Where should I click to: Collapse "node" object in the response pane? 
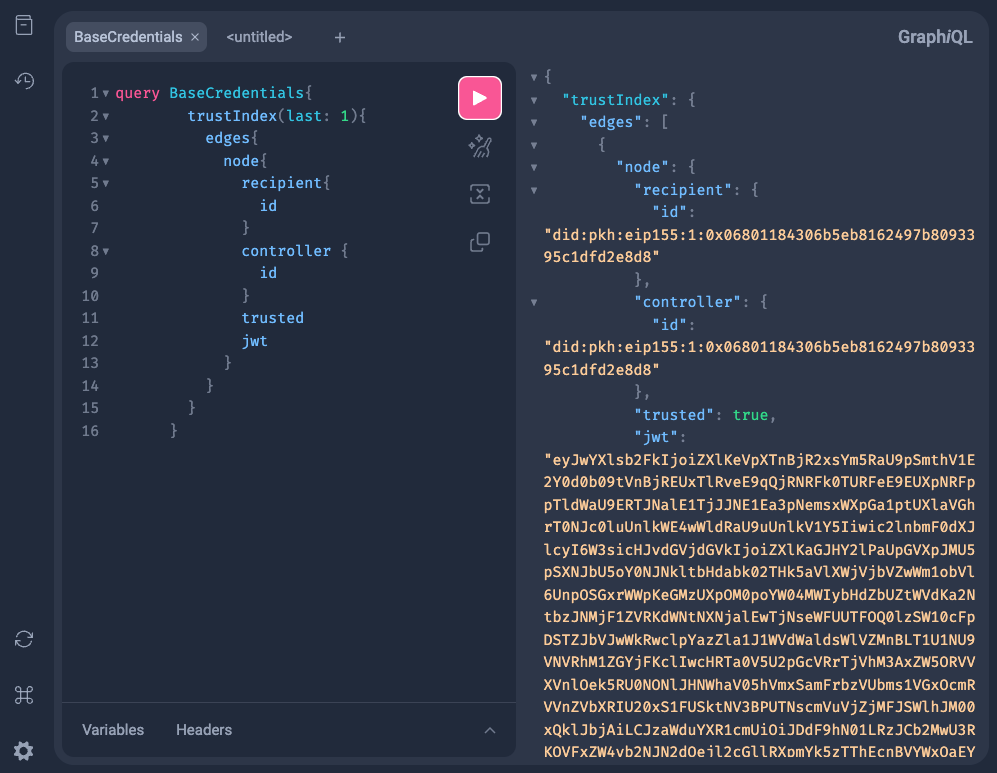(534, 168)
